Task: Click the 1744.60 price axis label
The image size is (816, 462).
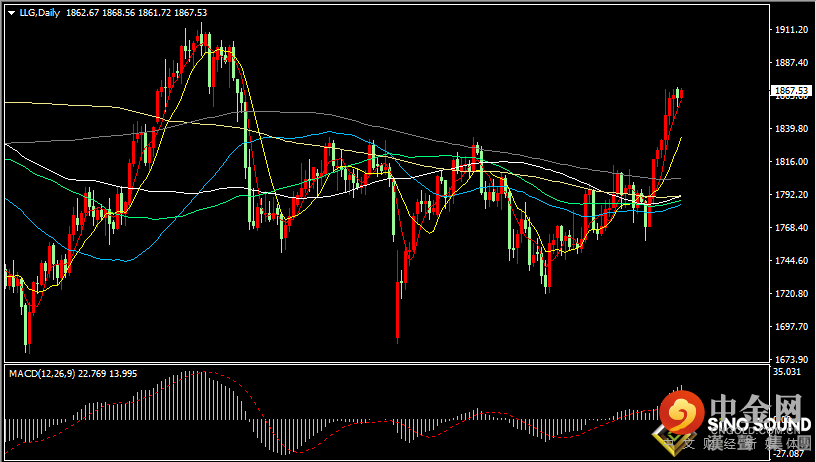Action: point(791,260)
